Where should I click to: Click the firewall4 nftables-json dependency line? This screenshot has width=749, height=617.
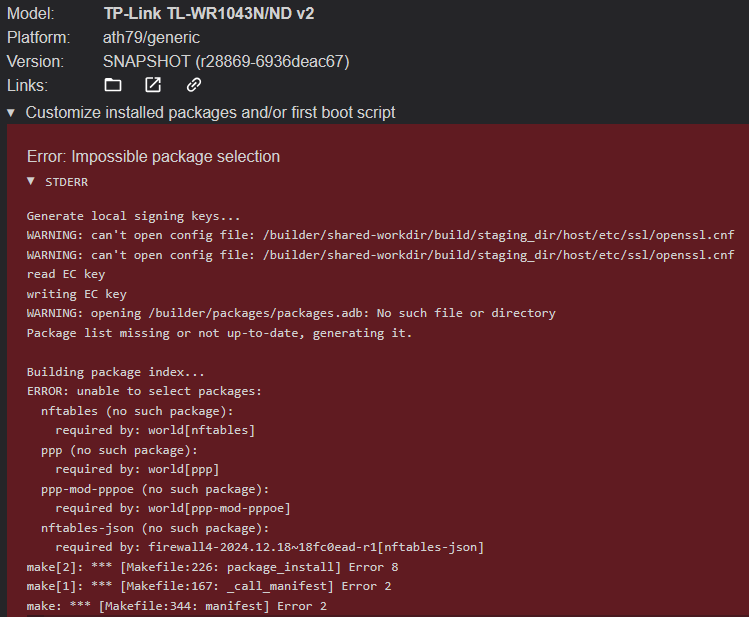coord(269,547)
